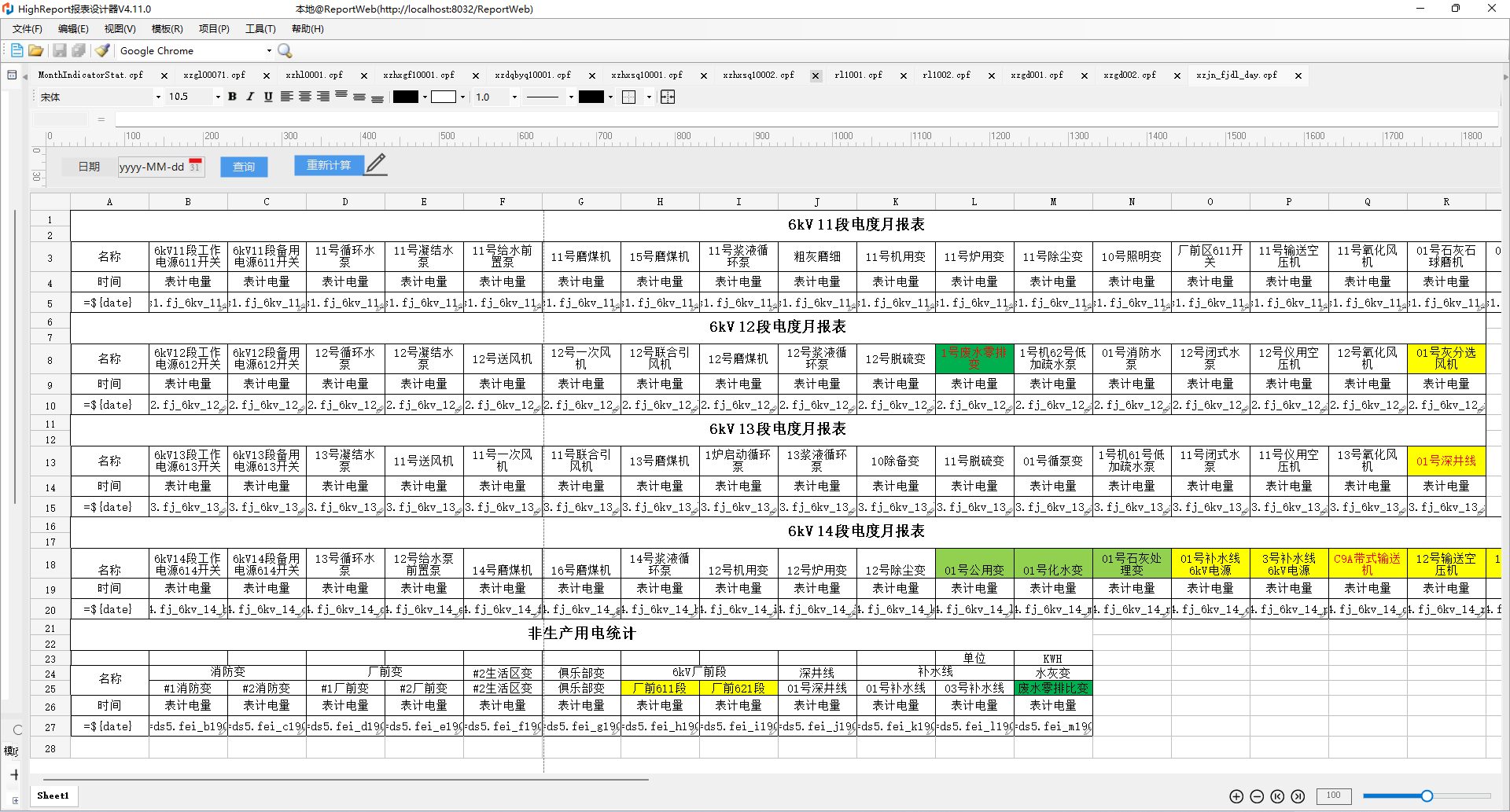Click the tab list panel icon

pyautogui.click(x=12, y=75)
